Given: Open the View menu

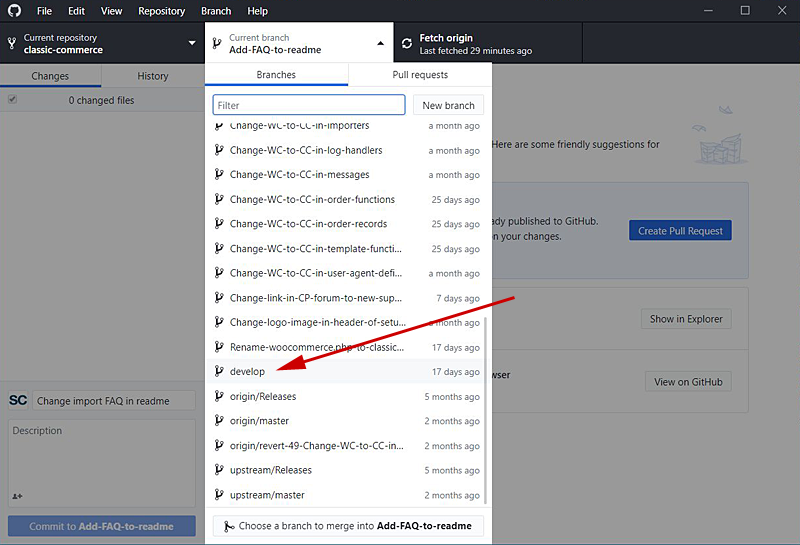Looking at the screenshot, I should coord(111,11).
